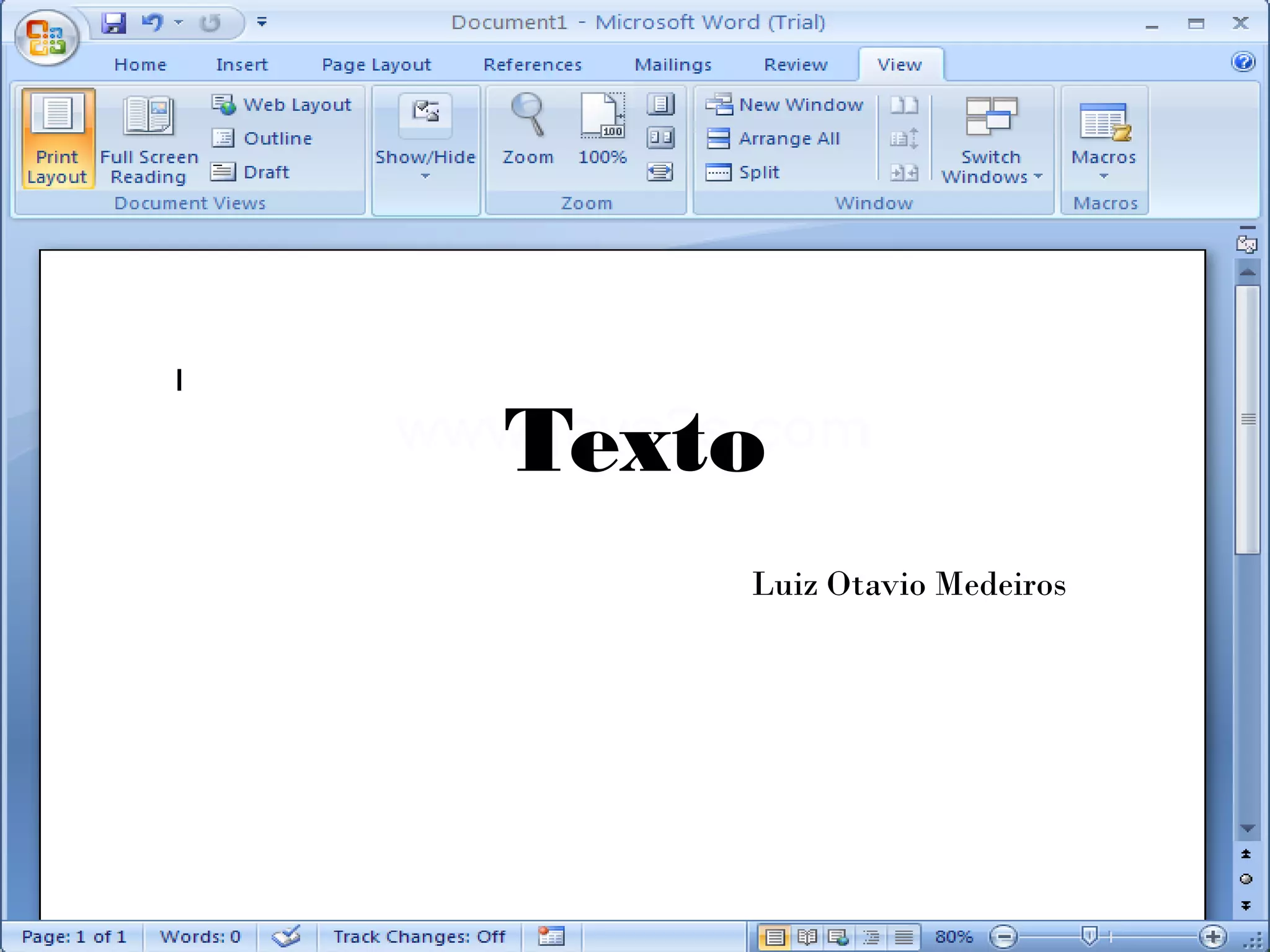1270x952 pixels.
Task: Click the One Page zoom icon
Action: 660,104
